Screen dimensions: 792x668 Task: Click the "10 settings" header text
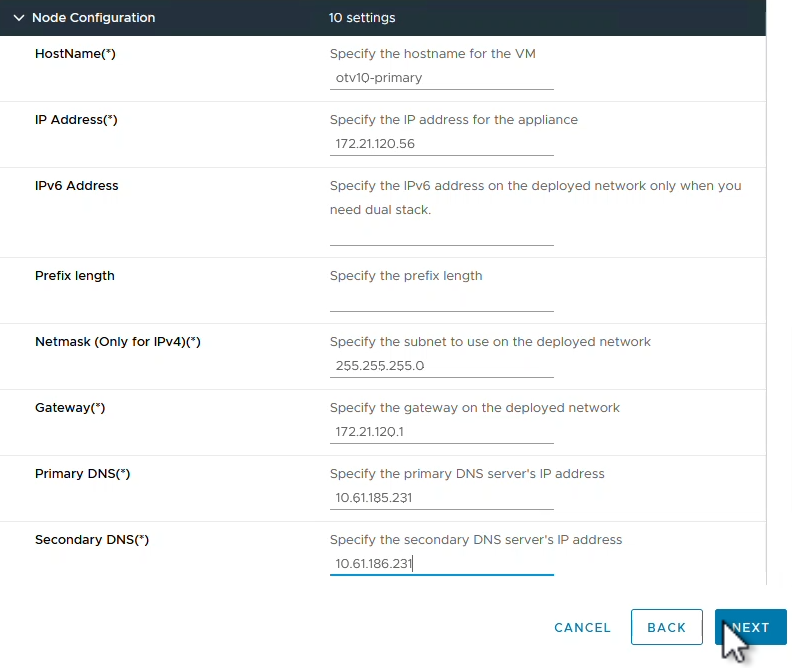362,18
